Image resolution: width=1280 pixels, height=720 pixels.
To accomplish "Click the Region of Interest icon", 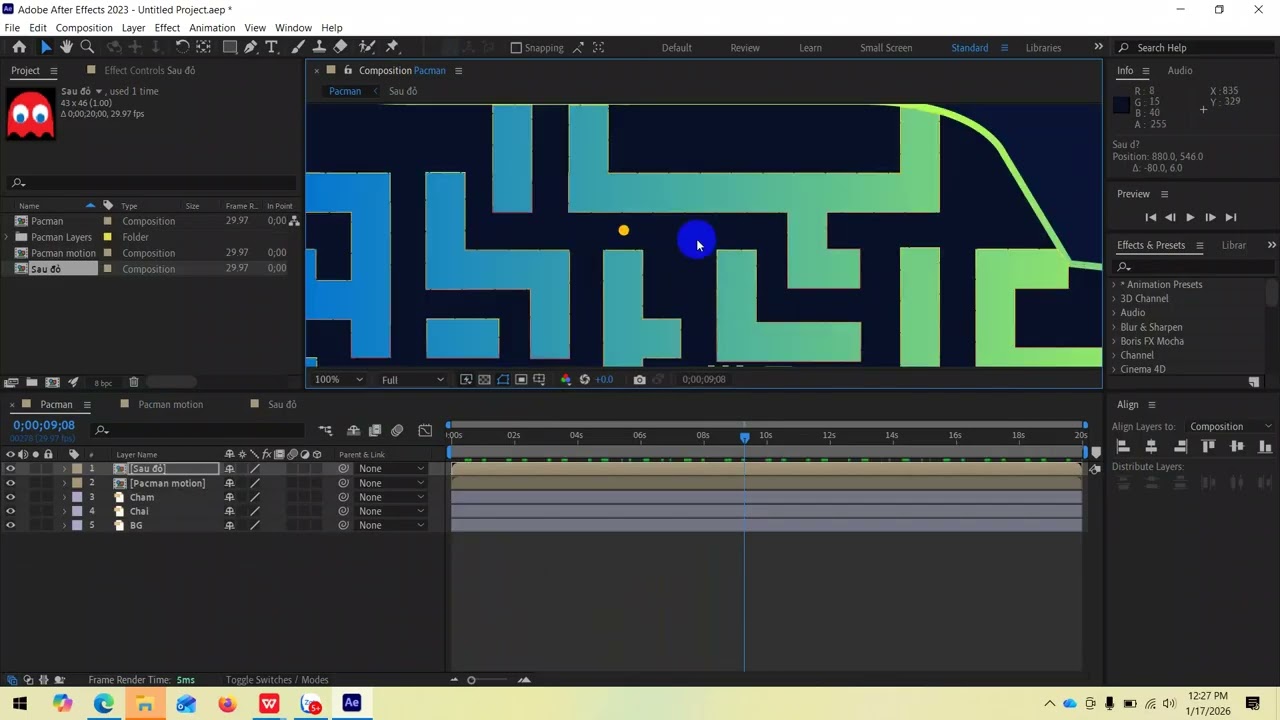I will [x=521, y=380].
